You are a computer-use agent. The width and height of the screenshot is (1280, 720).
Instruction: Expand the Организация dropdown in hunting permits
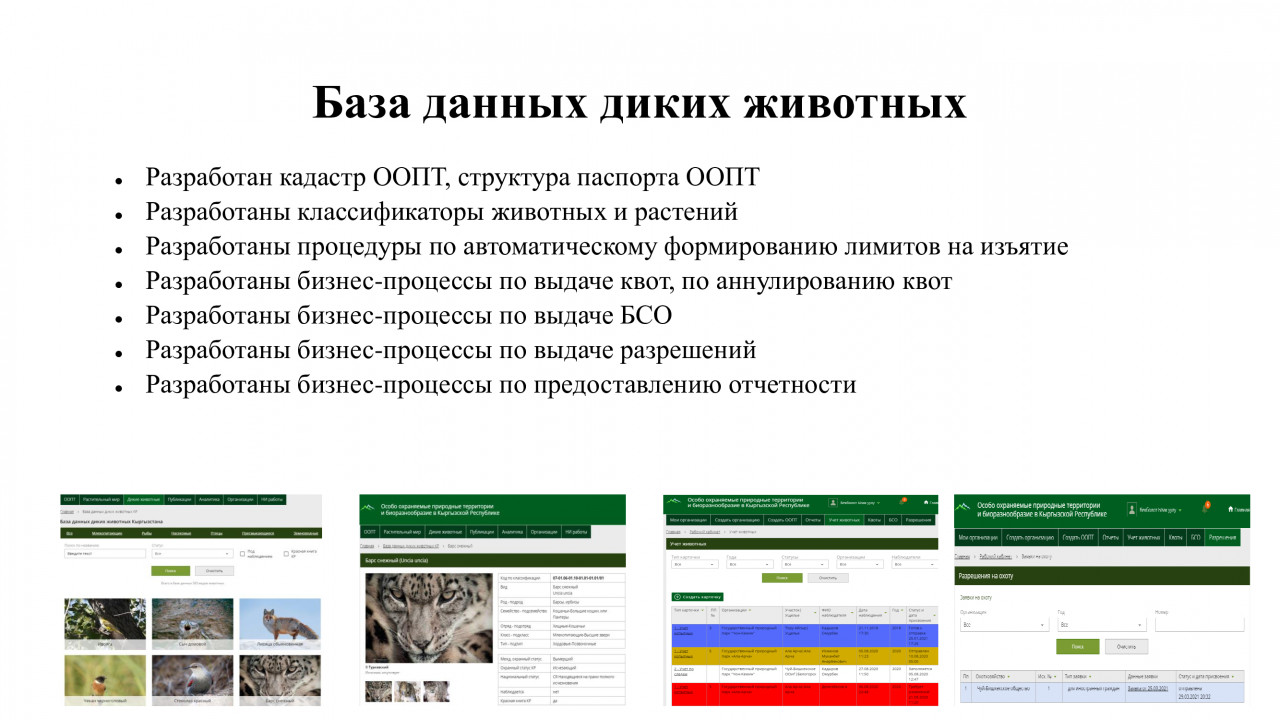[x=1001, y=624]
